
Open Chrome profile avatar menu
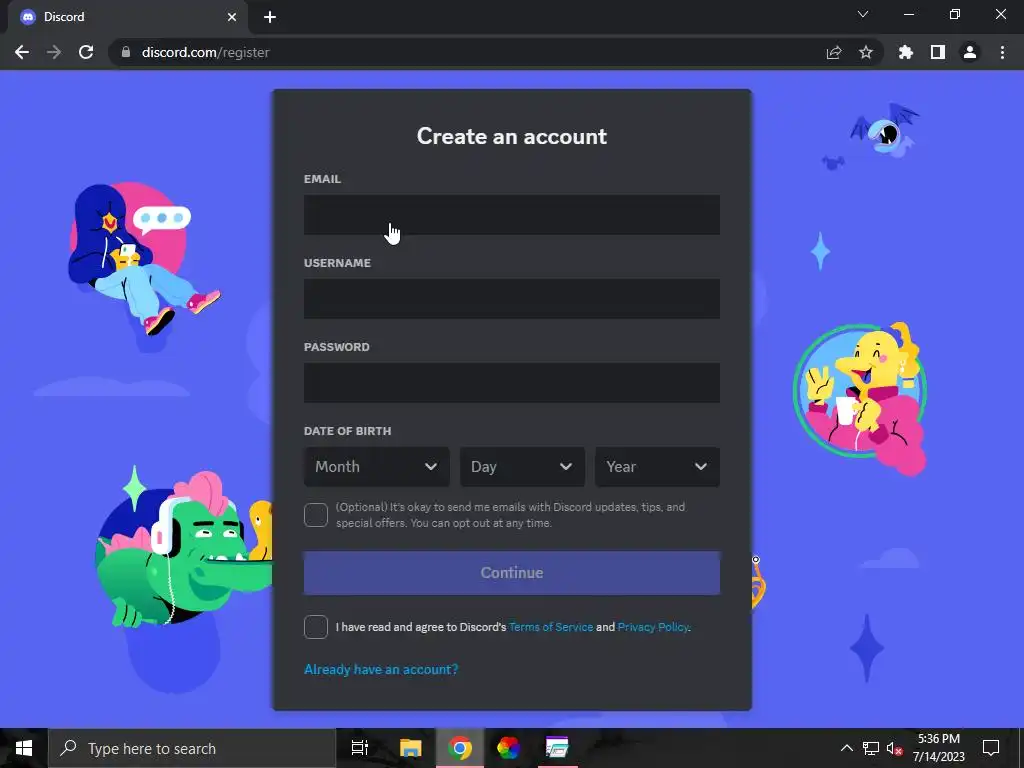click(970, 52)
